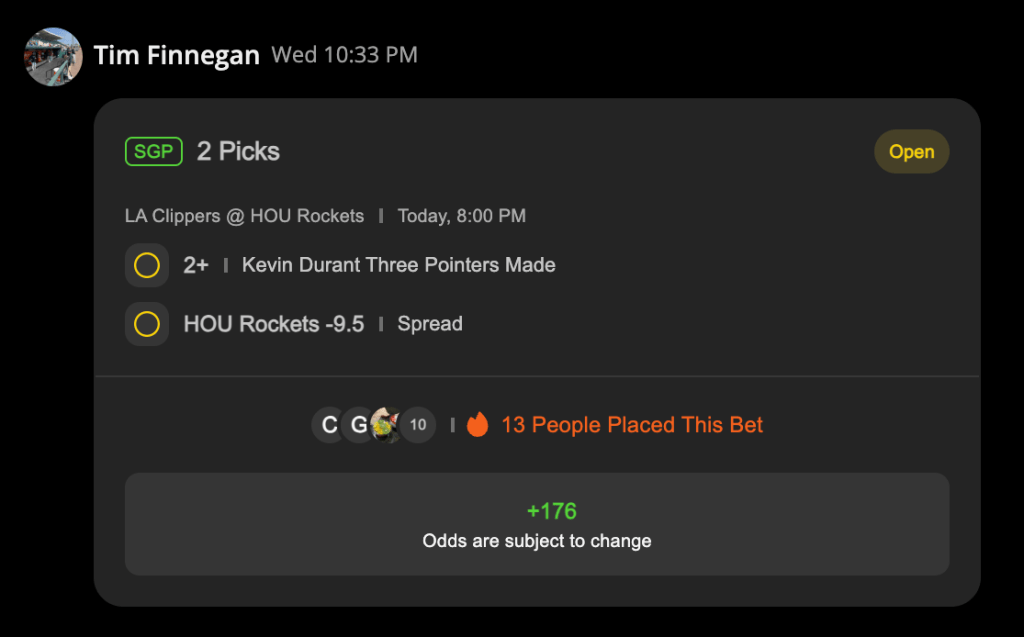
Task: Open the 2 Picks heading
Action: point(238,152)
